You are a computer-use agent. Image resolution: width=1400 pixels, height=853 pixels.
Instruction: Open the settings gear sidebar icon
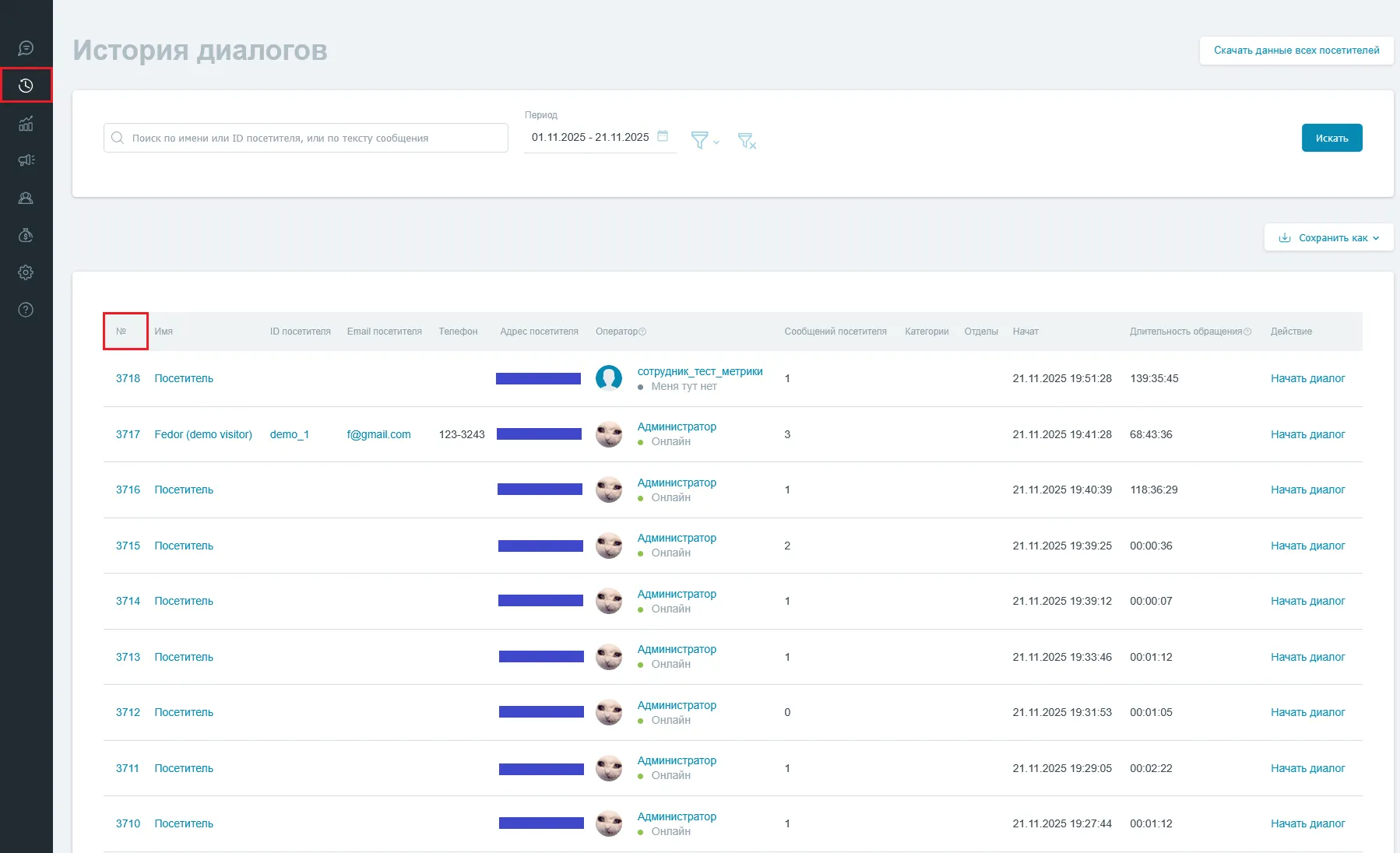26,272
